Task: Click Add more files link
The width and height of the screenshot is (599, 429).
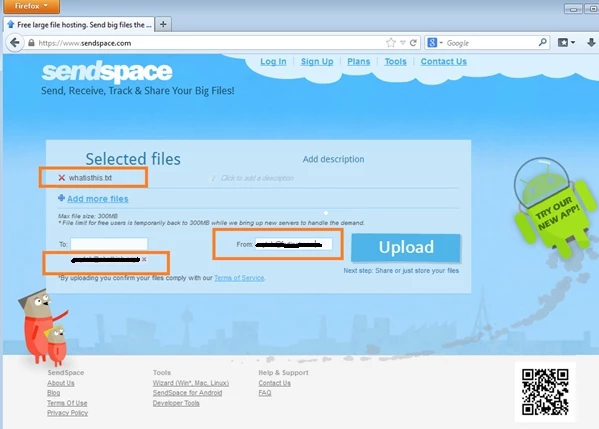Action: pos(98,199)
